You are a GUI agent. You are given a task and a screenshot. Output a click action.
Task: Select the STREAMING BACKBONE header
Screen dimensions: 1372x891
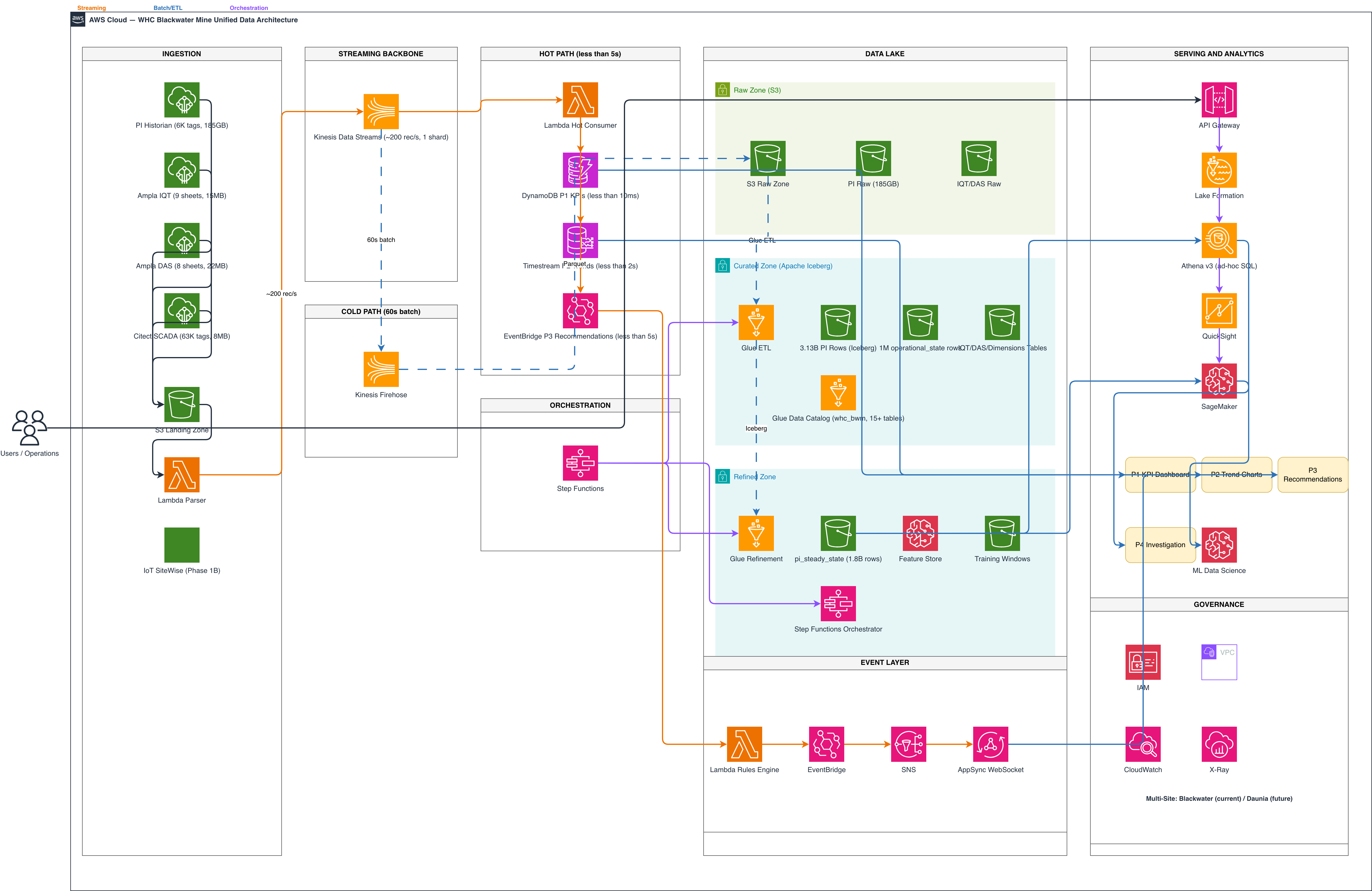(x=381, y=54)
